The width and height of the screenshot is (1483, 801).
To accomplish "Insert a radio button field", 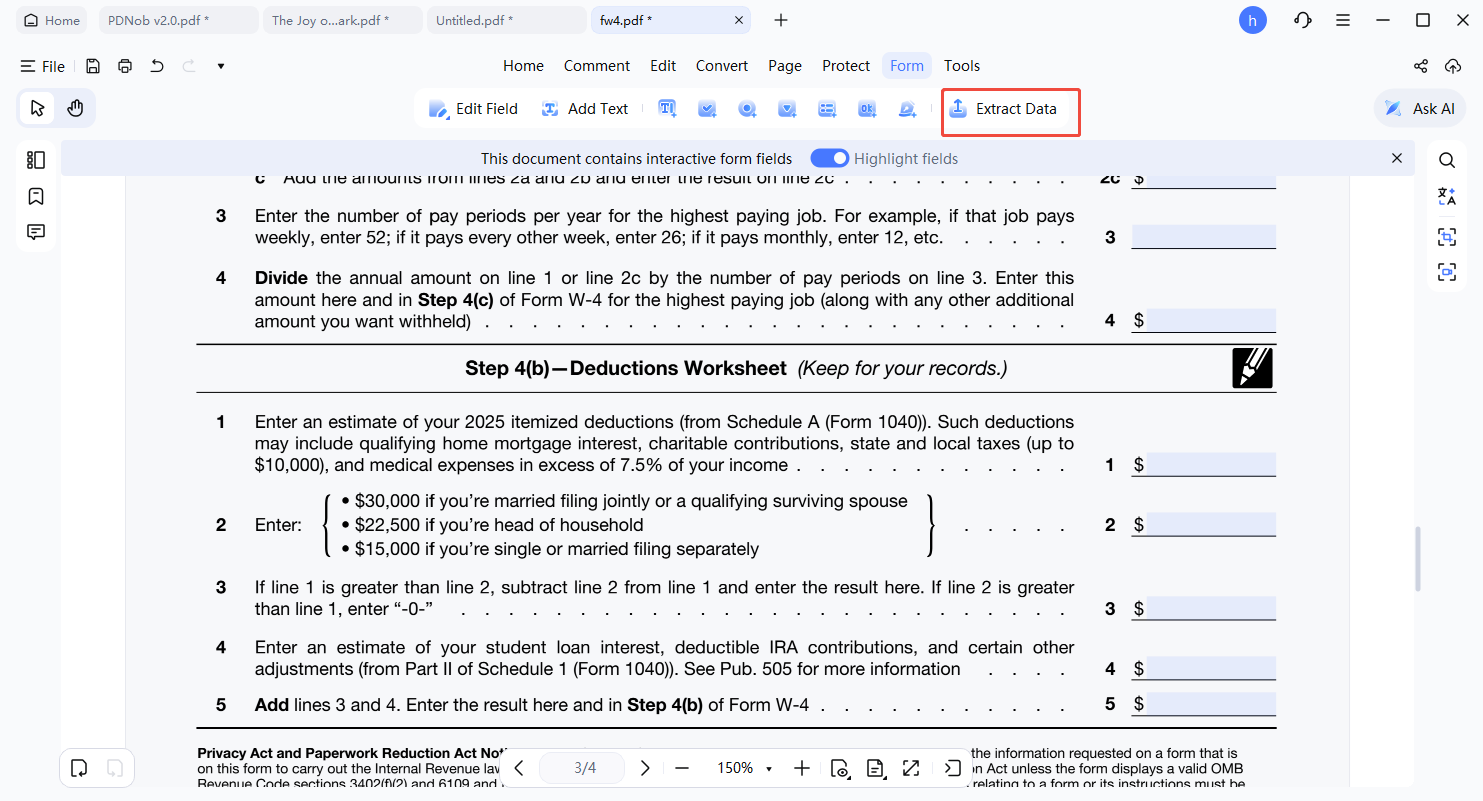I will [x=747, y=108].
